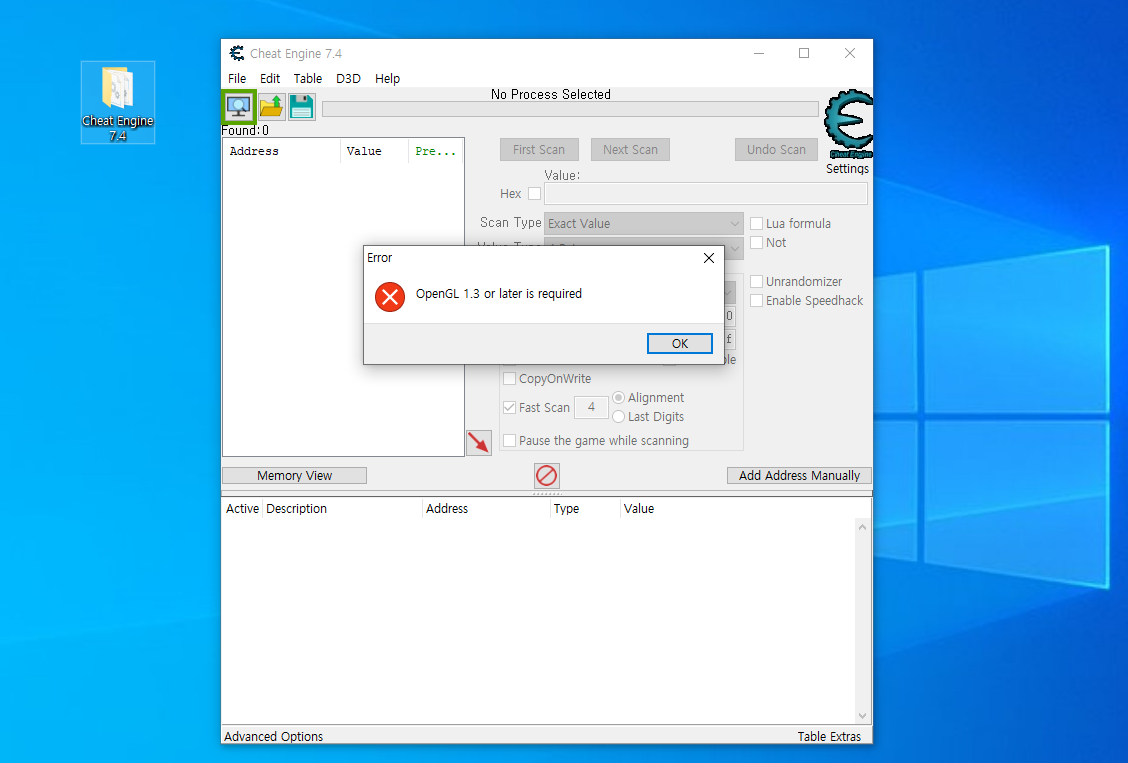Save table floppy disk icon
Viewport: 1128px width, 763px height.
(302, 107)
